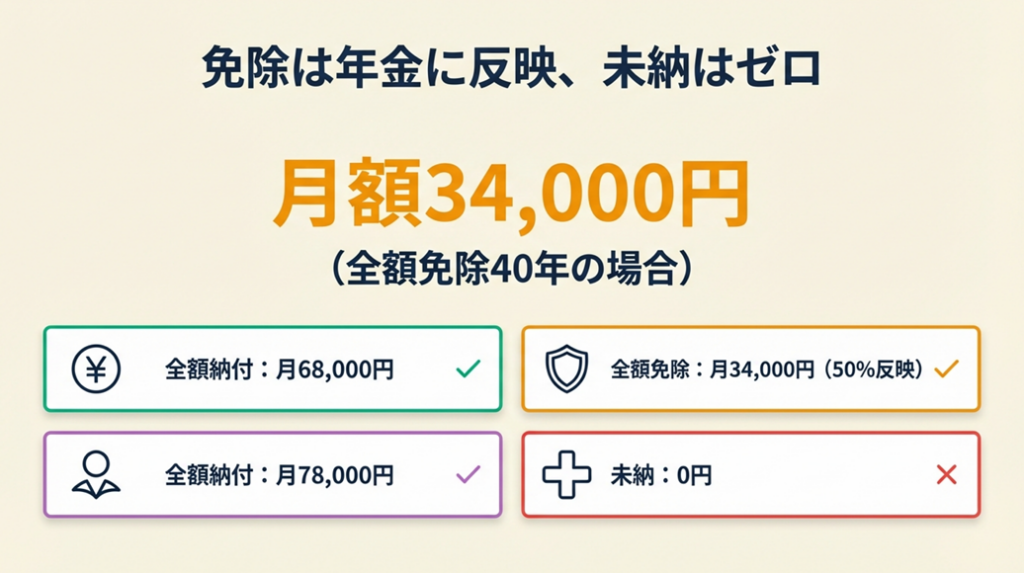Click the 全額免除：月34,000円 label
1024x573 pixels.
pyautogui.click(x=712, y=370)
